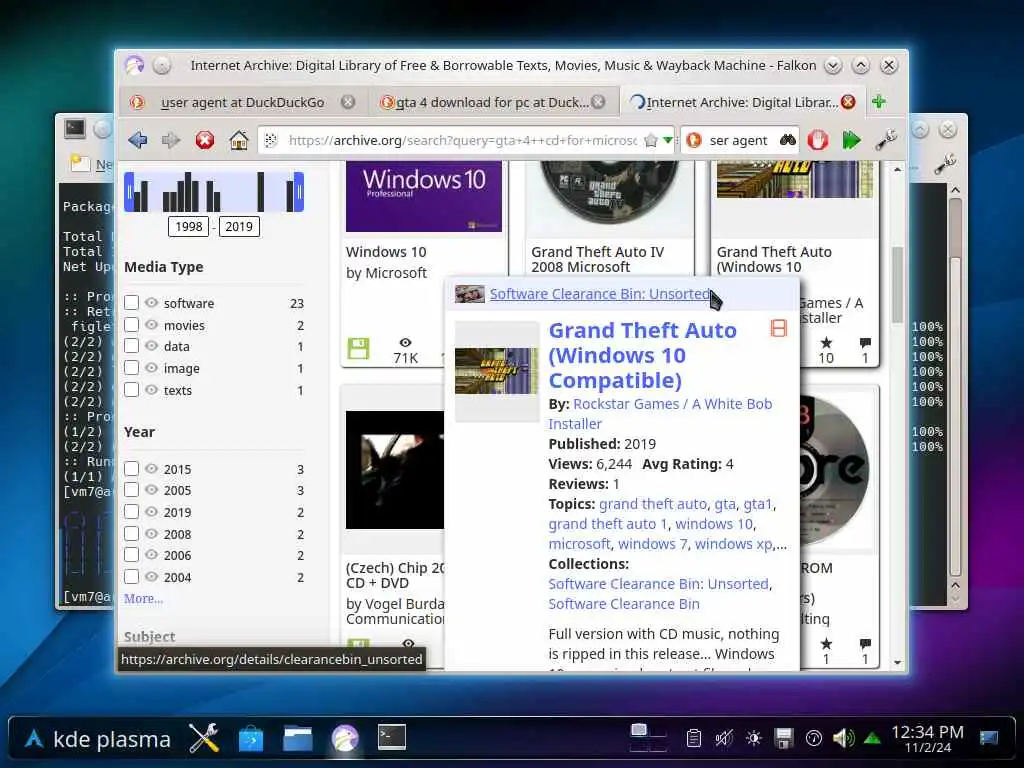Check the software media type checkbox
Viewport: 1024px width, 768px height.
click(131, 302)
